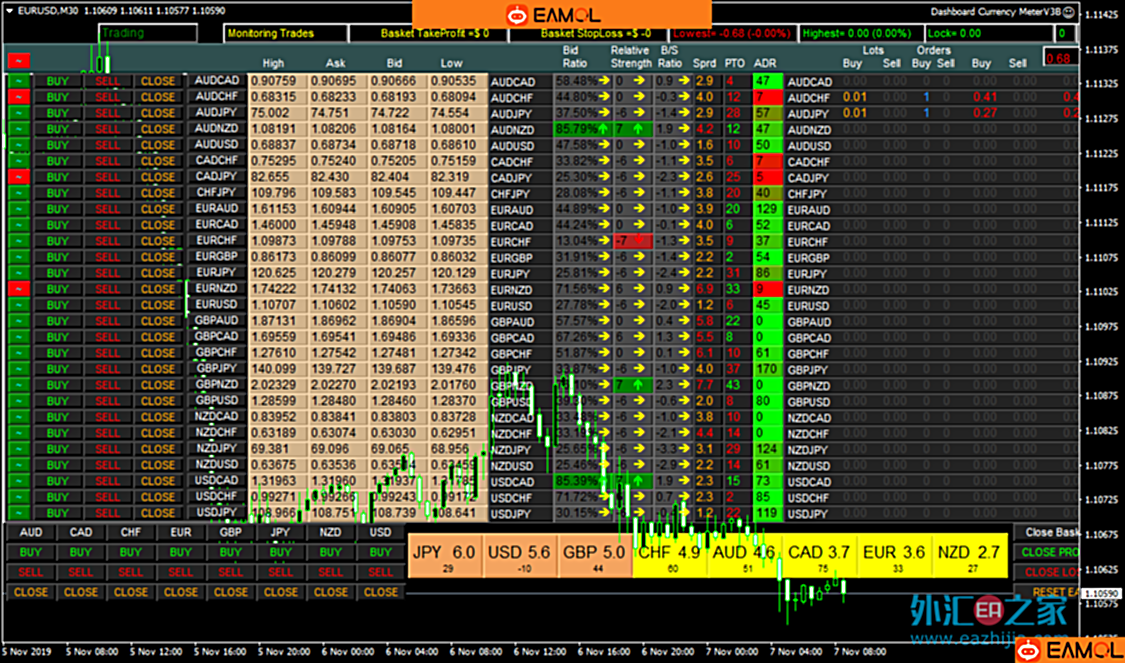This screenshot has width=1125, height=663.
Task: Click the orange JPY 6.0 strength tile
Action: pos(445,555)
